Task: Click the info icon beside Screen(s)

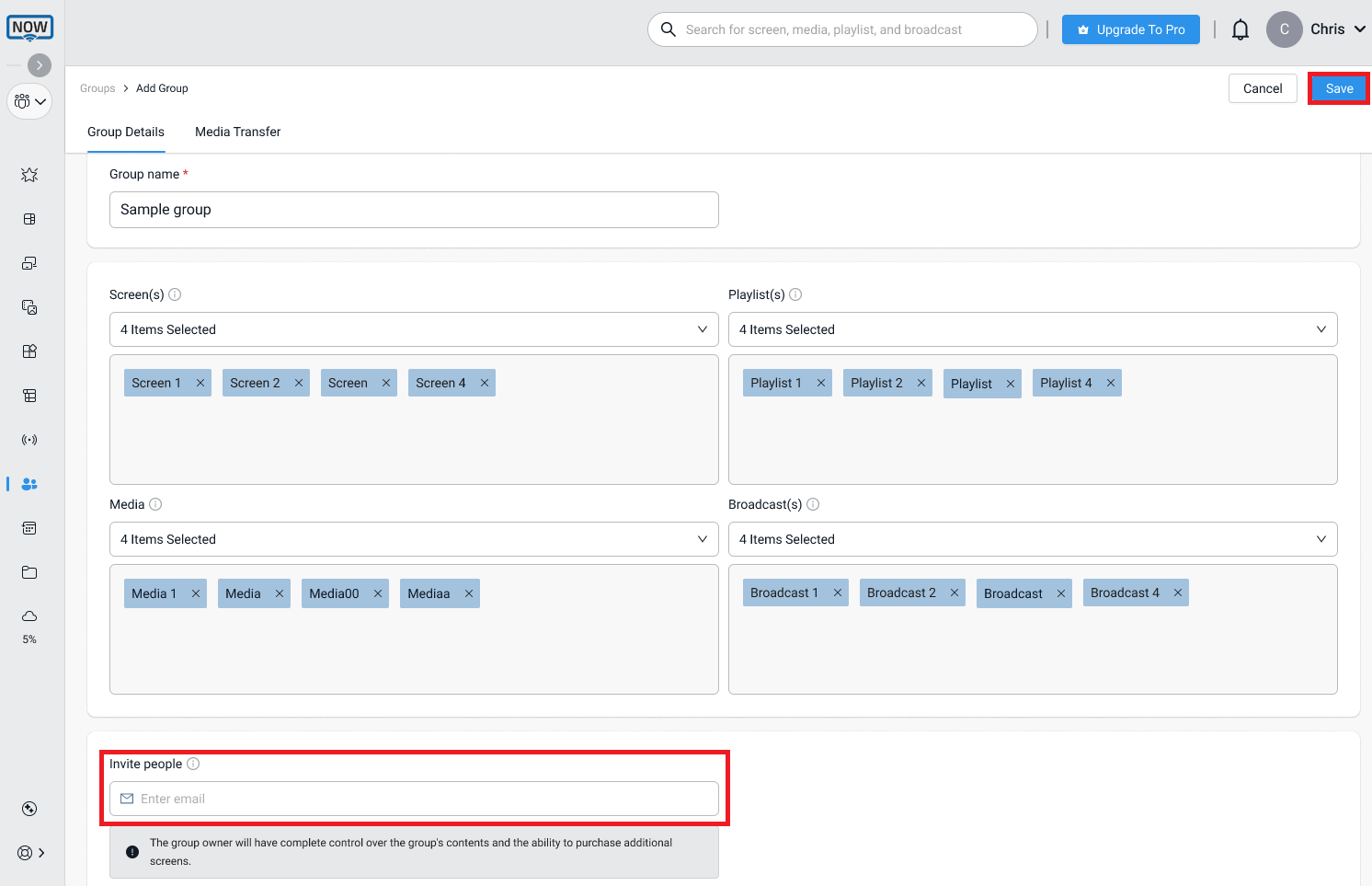Action: [175, 294]
